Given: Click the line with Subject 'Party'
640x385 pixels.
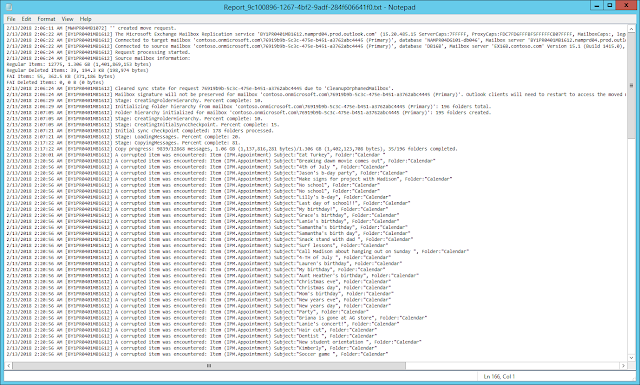Looking at the screenshot, I should [x=187, y=312].
